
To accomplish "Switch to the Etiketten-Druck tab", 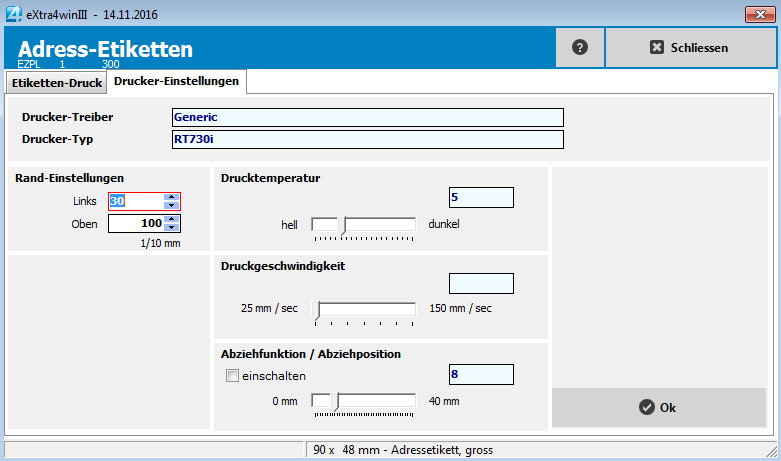I will click(x=56, y=82).
